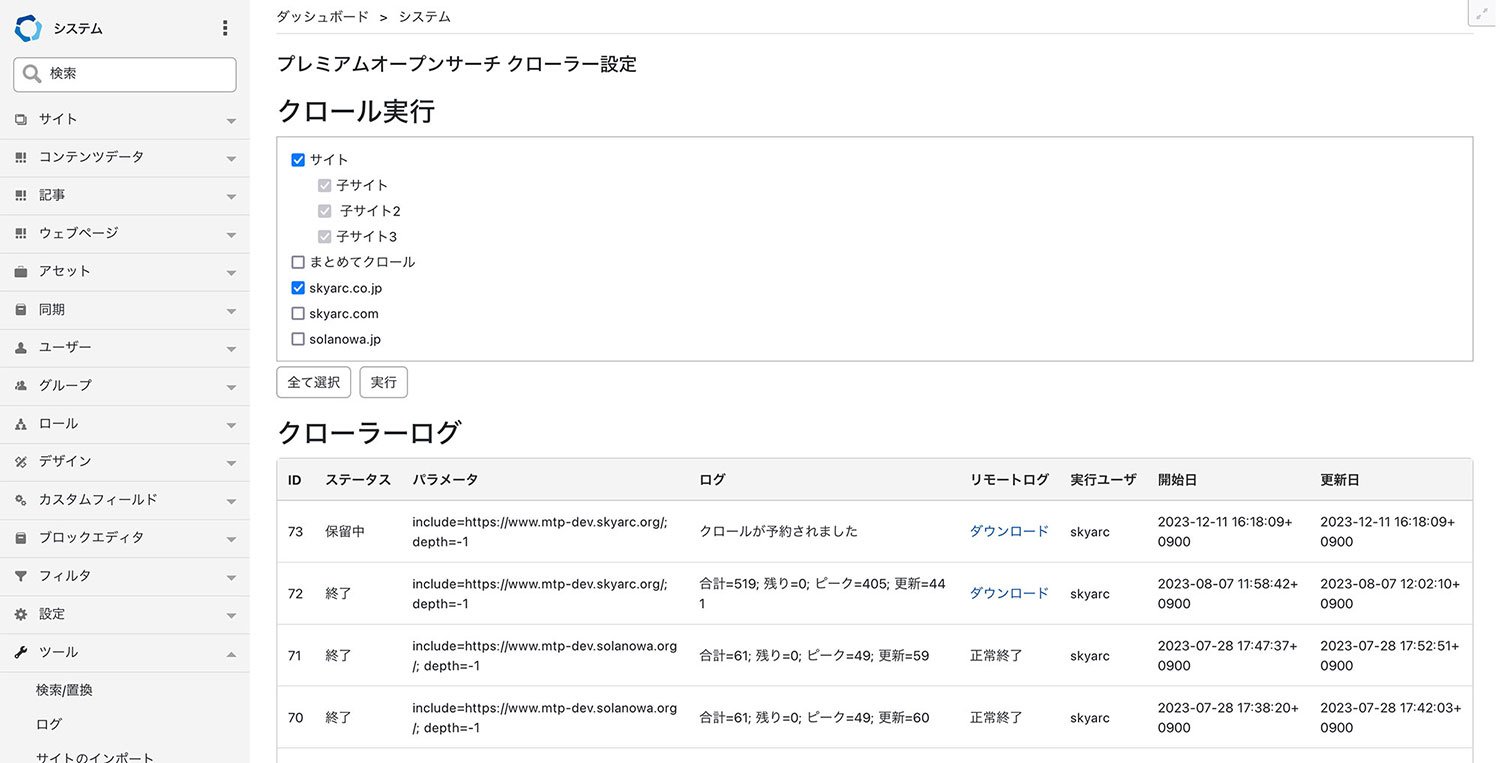The width and height of the screenshot is (1500, 763).
Task: Expand the 設定 menu arrow
Action: (x=231, y=615)
